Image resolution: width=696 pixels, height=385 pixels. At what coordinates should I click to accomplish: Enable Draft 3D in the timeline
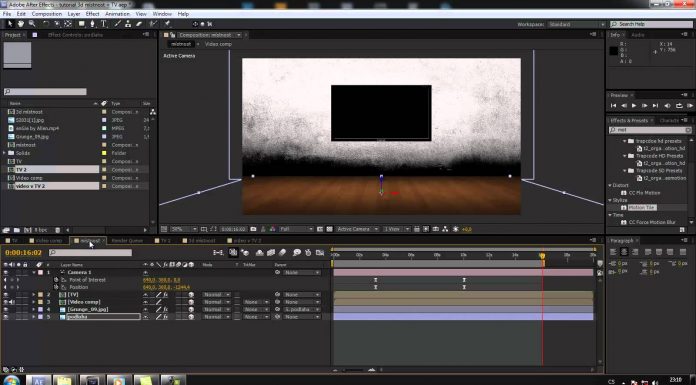coord(245,253)
